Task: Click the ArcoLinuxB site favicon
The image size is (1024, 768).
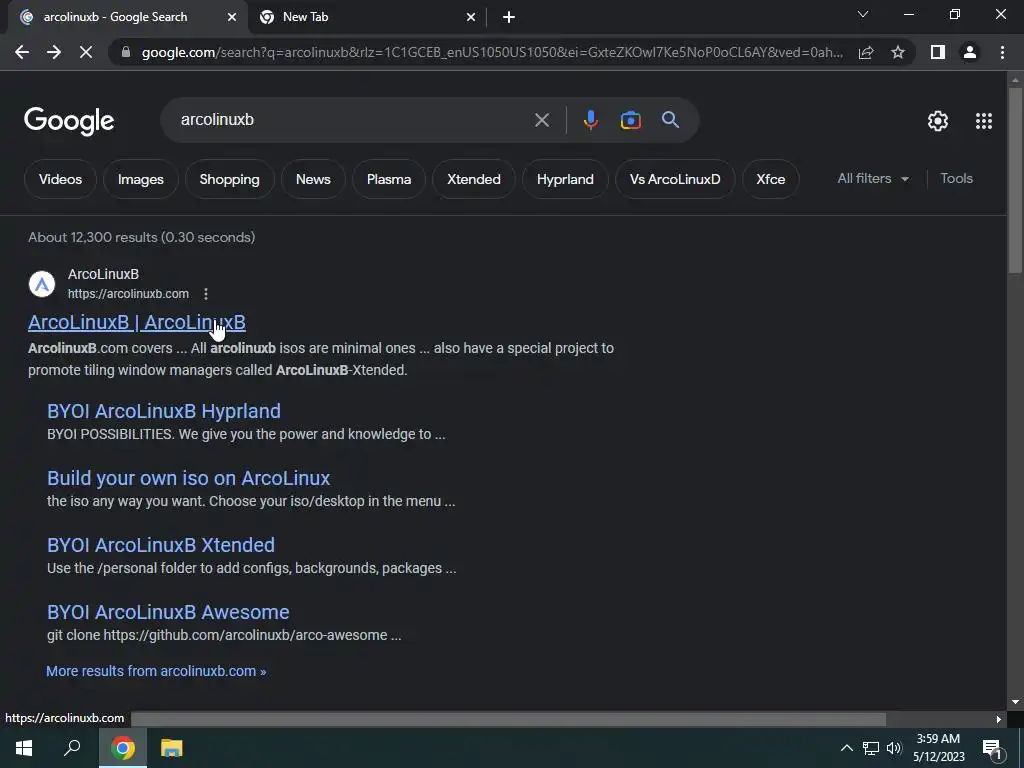Action: click(x=42, y=284)
